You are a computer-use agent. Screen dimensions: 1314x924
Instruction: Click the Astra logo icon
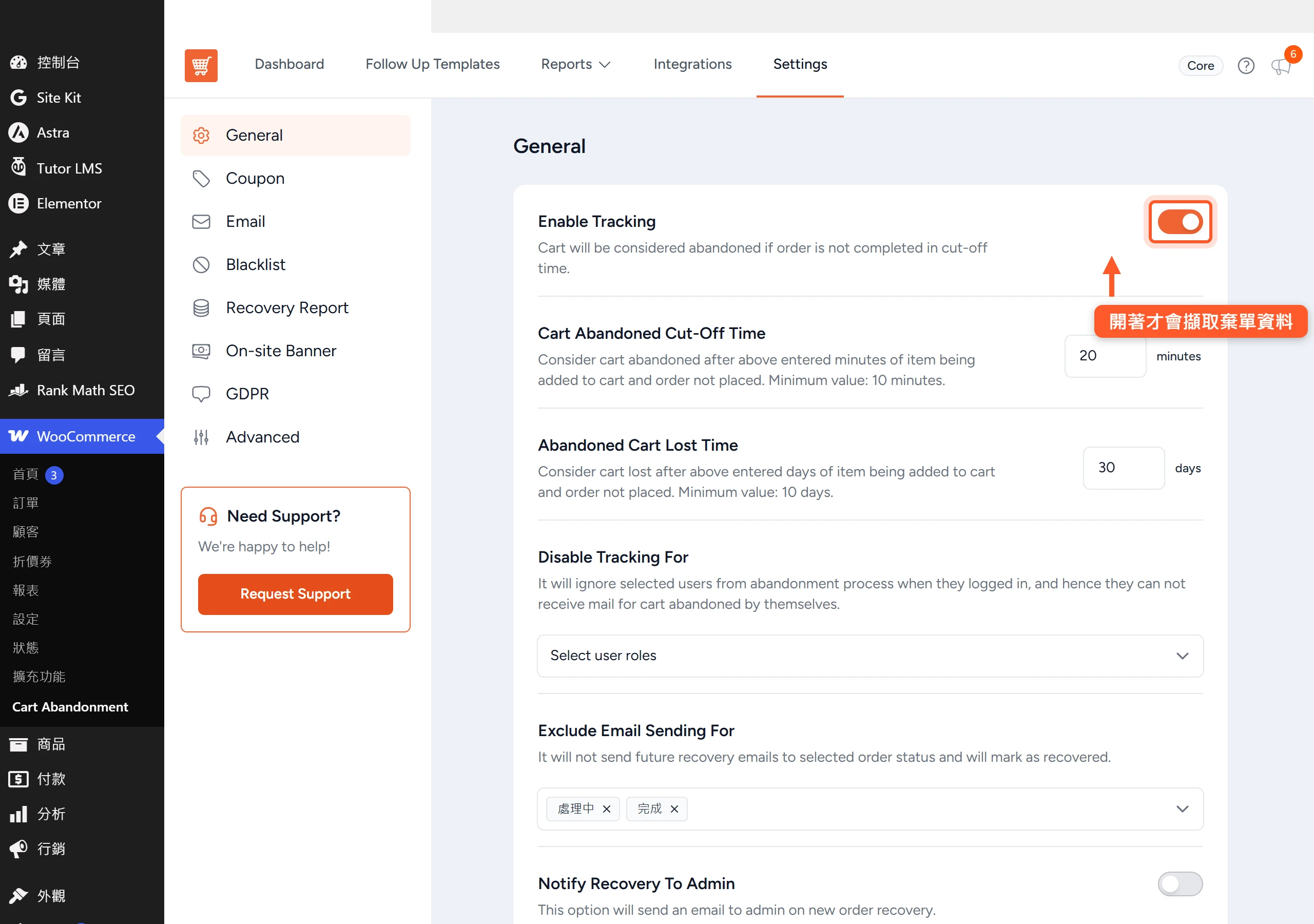pos(18,133)
